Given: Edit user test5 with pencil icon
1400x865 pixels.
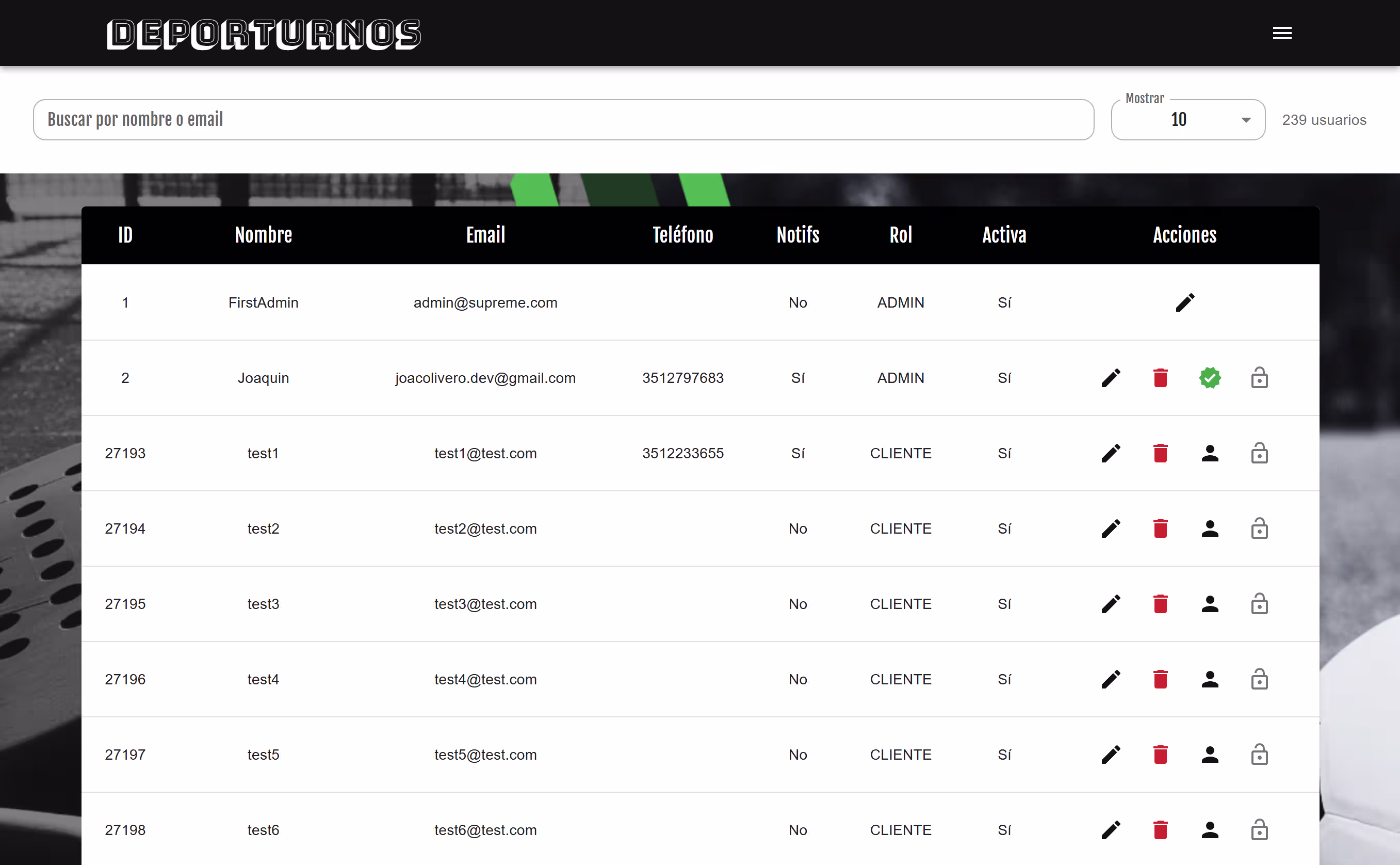Looking at the screenshot, I should [1111, 755].
